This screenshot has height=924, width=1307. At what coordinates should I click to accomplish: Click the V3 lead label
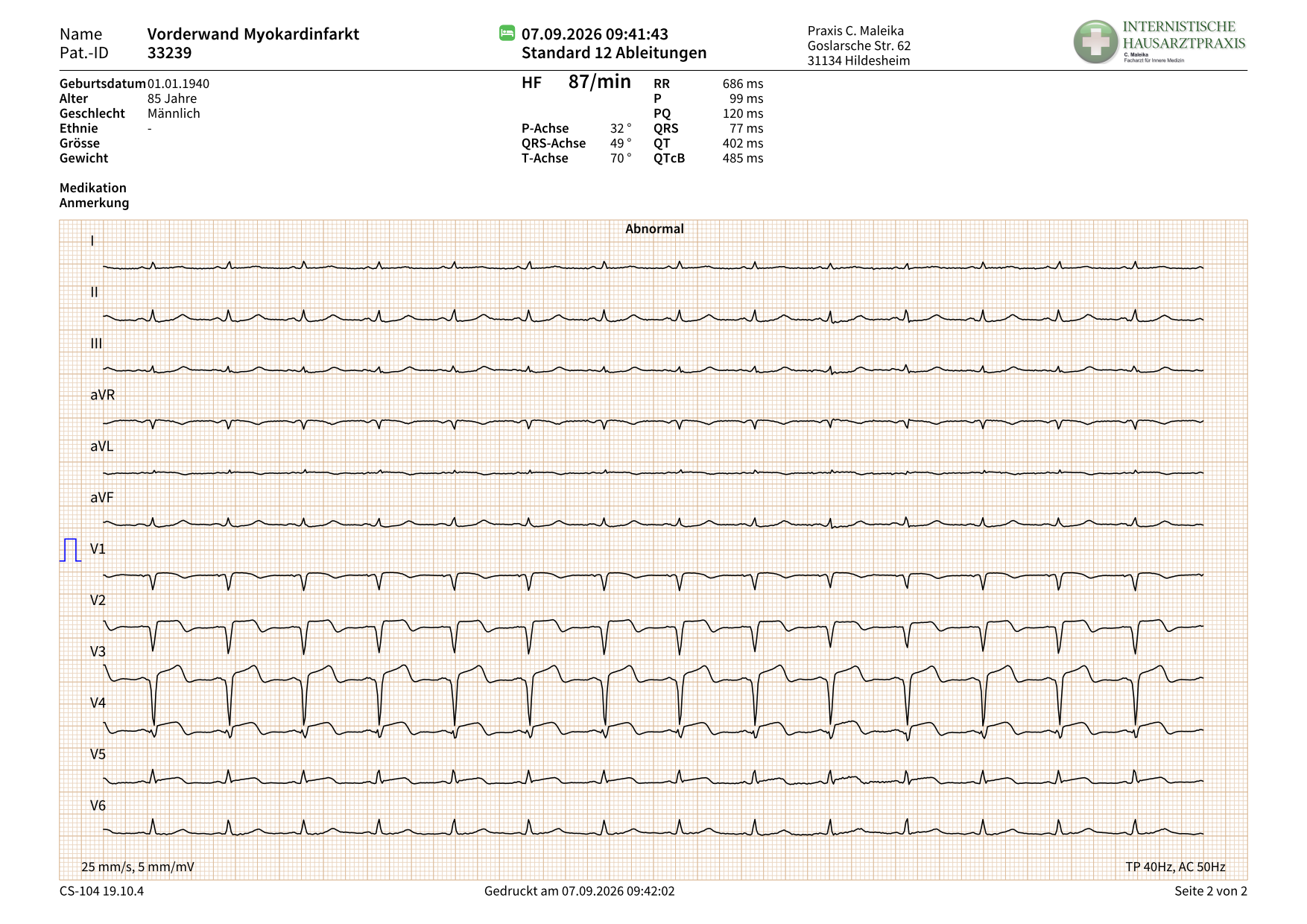click(98, 652)
